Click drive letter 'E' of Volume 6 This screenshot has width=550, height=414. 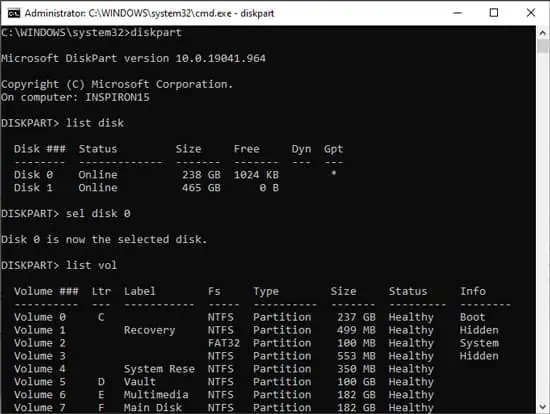(x=101, y=395)
